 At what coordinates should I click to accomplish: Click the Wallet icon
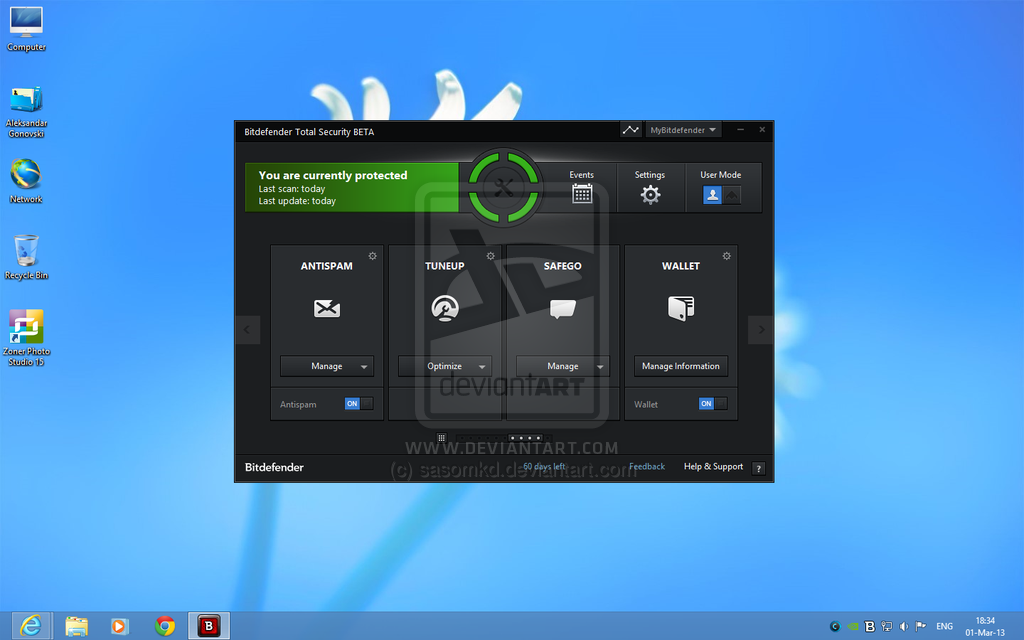[x=680, y=308]
